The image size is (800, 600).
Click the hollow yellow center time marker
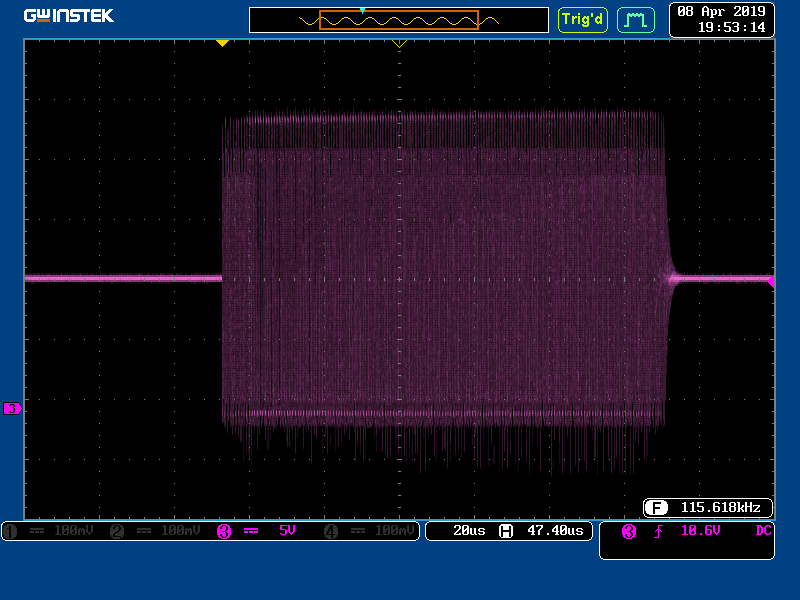399,44
